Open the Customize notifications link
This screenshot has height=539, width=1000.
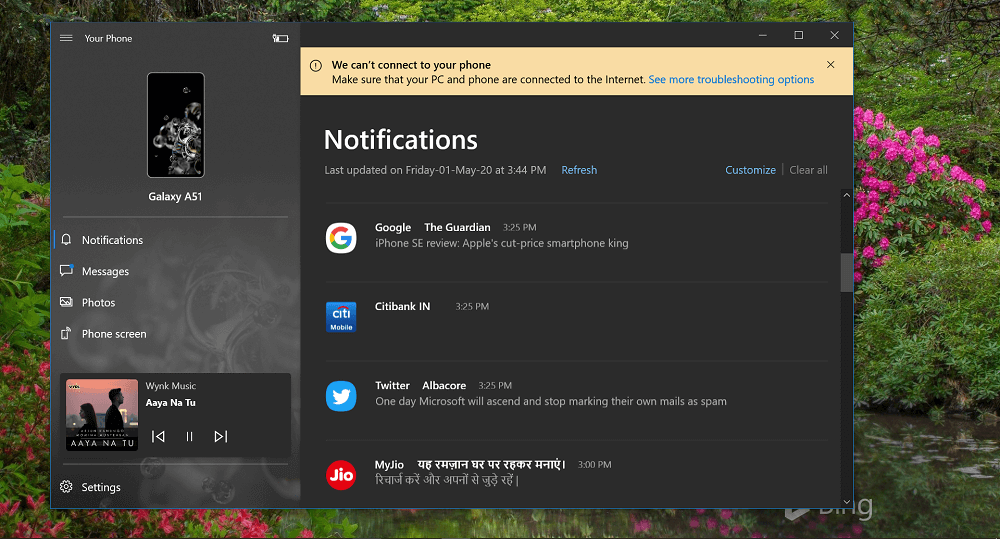click(750, 170)
